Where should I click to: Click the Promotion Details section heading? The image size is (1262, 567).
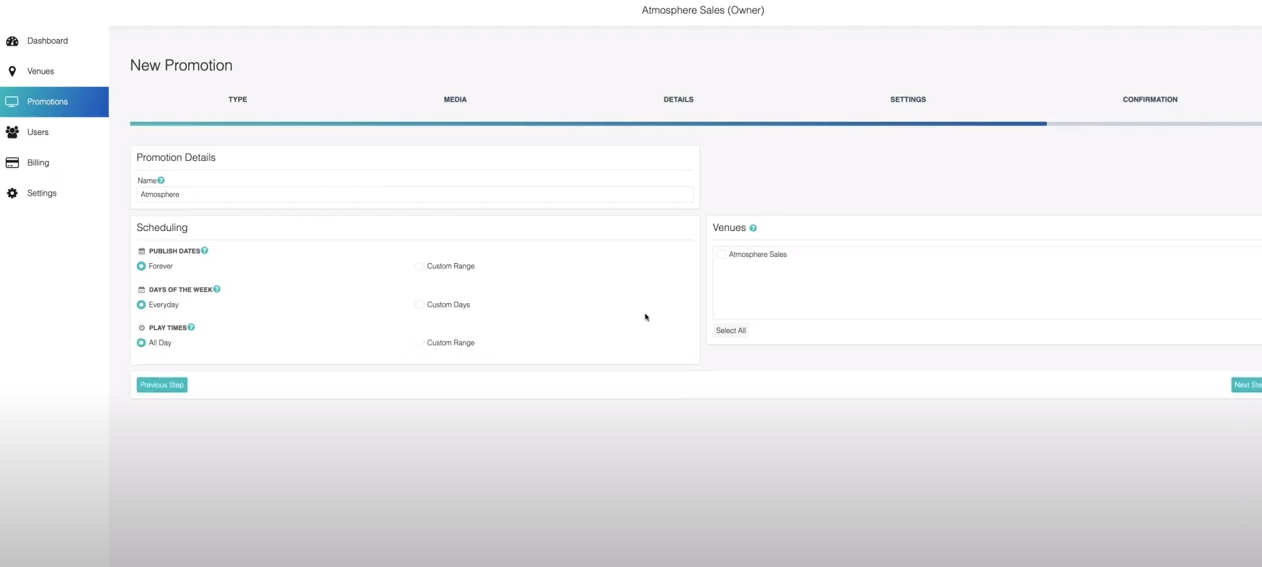[176, 157]
